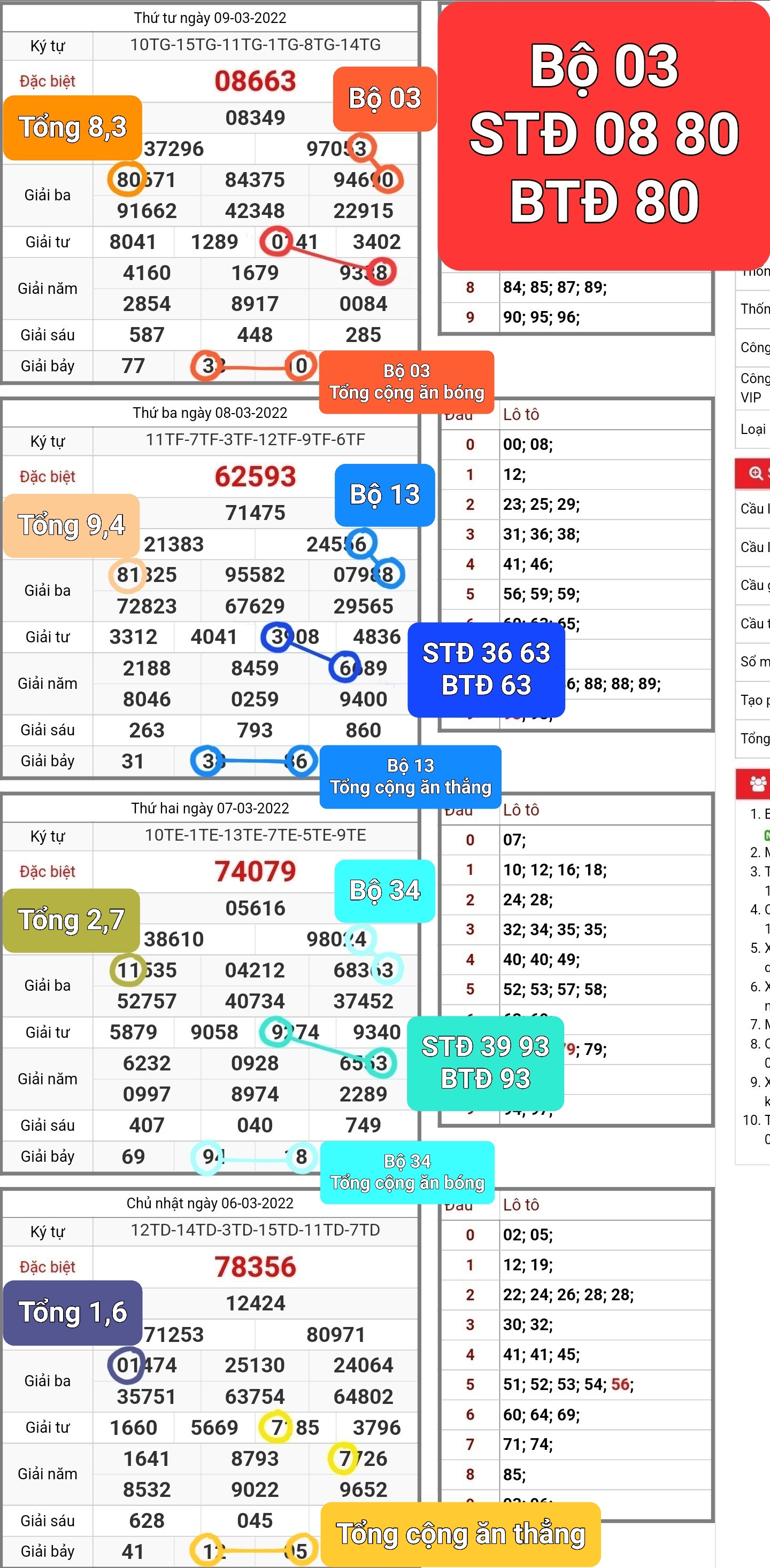This screenshot has width=770, height=1568.
Task: Click Giải ba number 95582
Action: click(255, 575)
